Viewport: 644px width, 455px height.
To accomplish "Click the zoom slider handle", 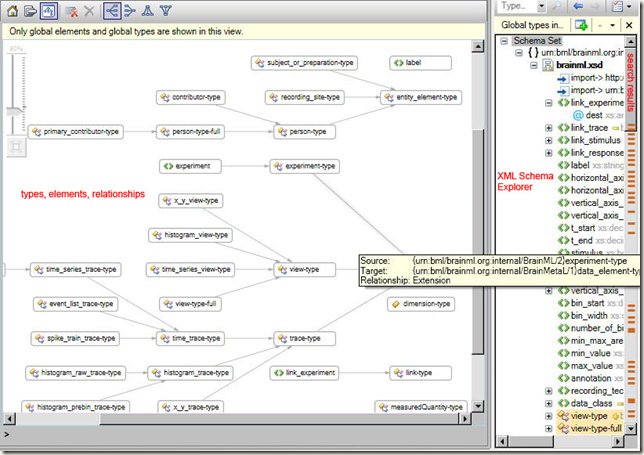I will [x=15, y=112].
